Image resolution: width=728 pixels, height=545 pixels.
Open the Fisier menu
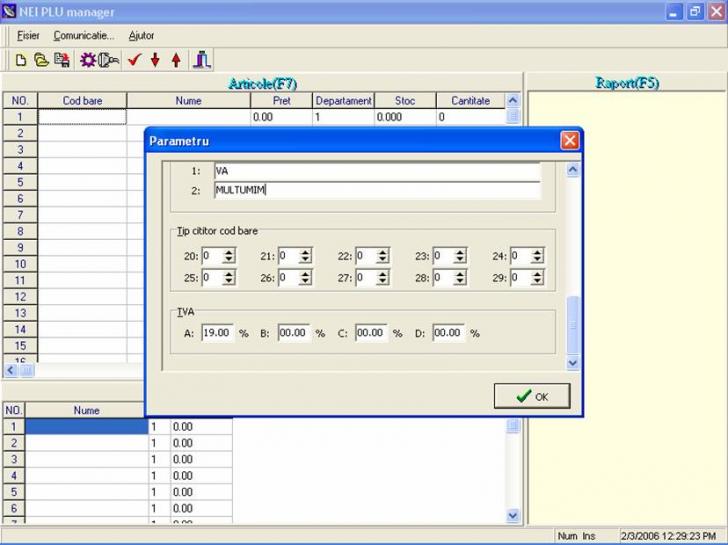(28, 35)
